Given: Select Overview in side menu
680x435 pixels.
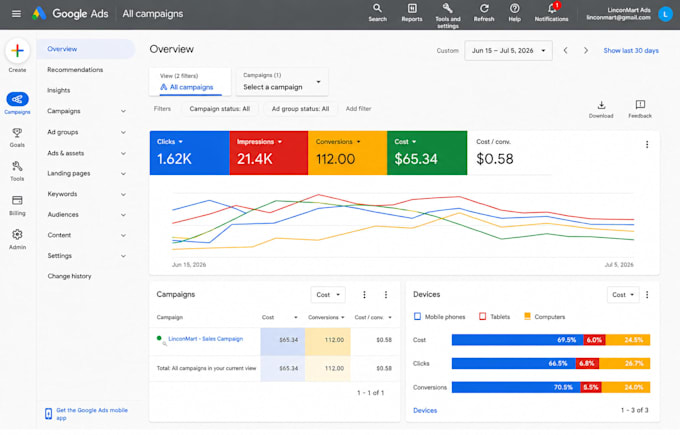Looking at the screenshot, I should pos(86,49).
